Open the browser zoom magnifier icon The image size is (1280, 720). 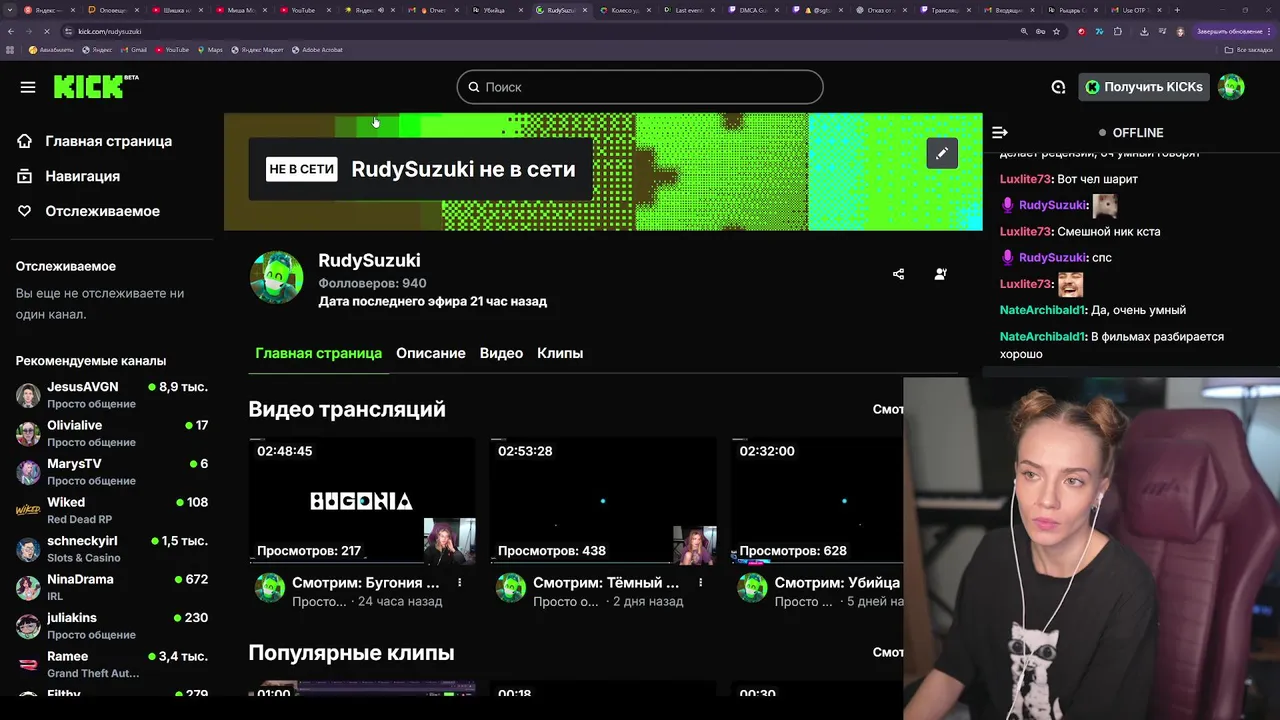tap(1024, 31)
